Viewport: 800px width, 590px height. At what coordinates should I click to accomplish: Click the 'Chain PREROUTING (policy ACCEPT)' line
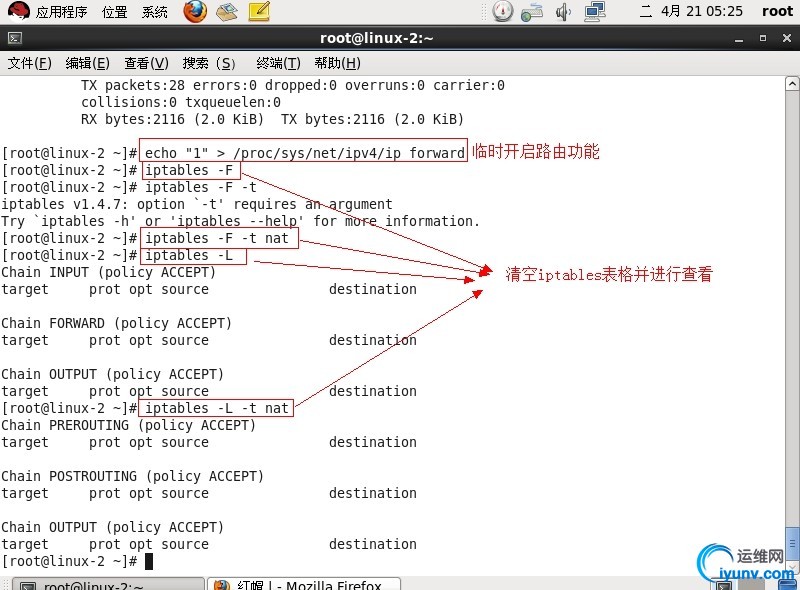[x=128, y=425]
